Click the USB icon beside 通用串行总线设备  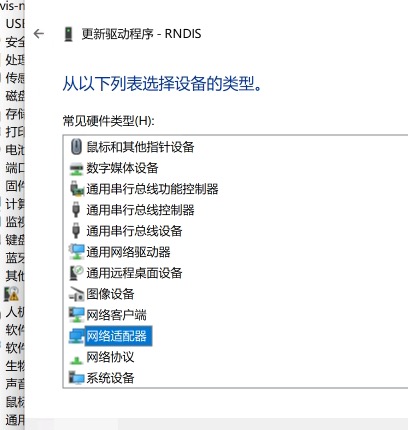pyautogui.click(x=76, y=231)
